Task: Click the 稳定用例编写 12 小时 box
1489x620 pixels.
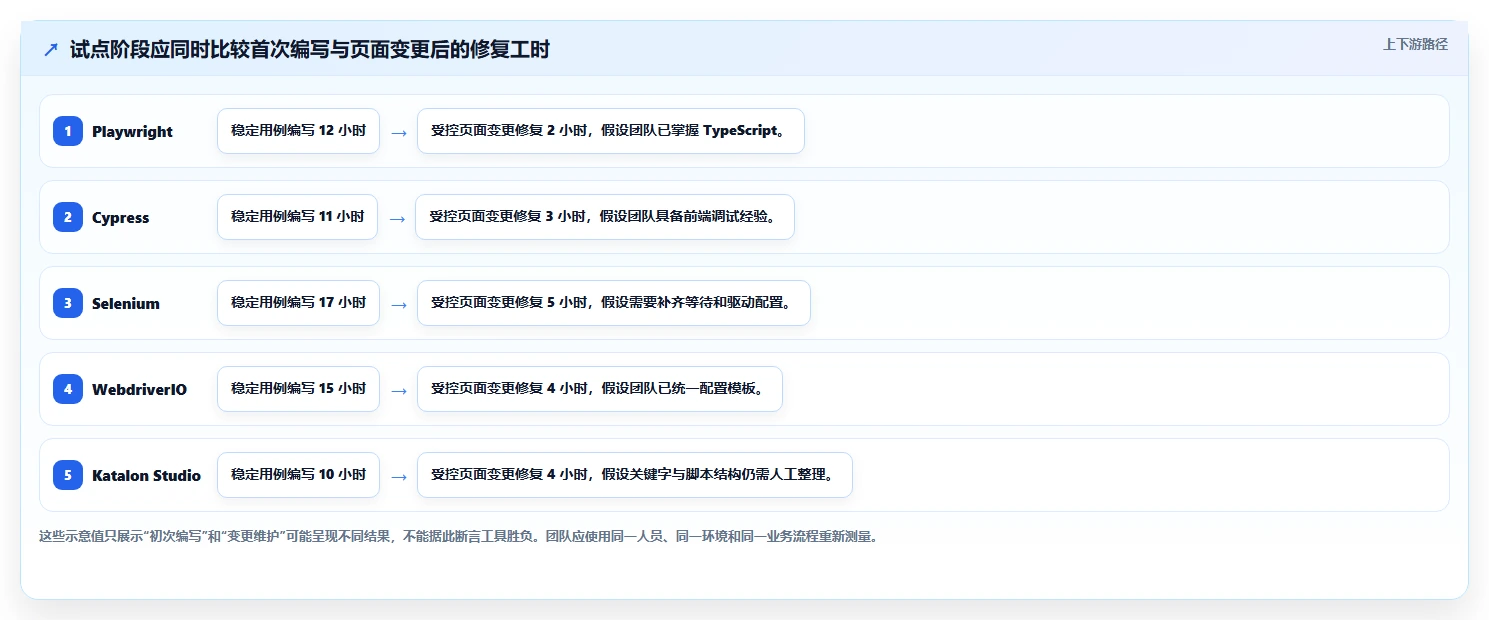Action: 298,131
